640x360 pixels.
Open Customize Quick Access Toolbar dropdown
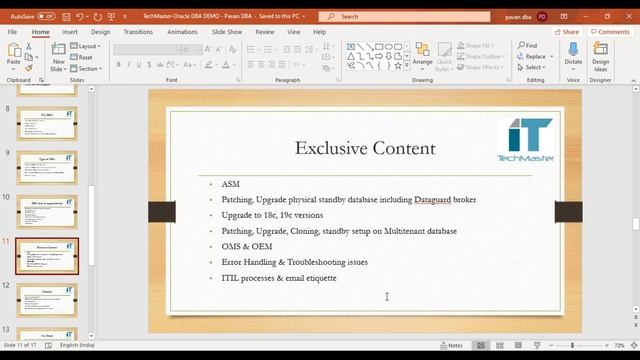(124, 17)
